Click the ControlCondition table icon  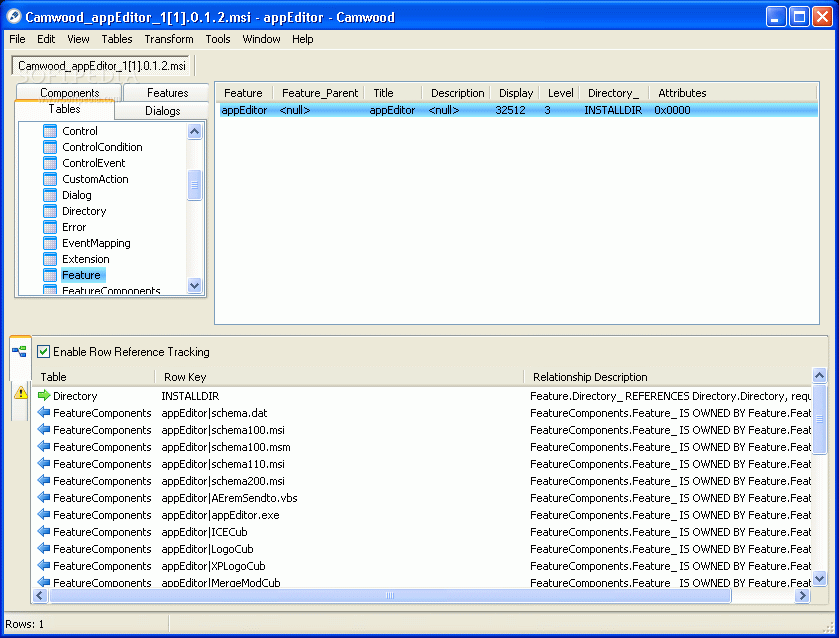coord(50,147)
